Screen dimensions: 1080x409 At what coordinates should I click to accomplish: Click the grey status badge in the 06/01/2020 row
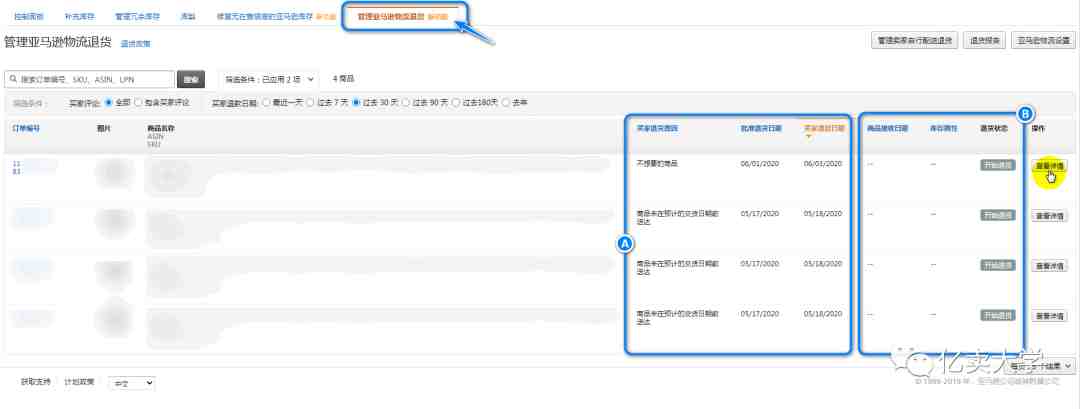pos(997,165)
